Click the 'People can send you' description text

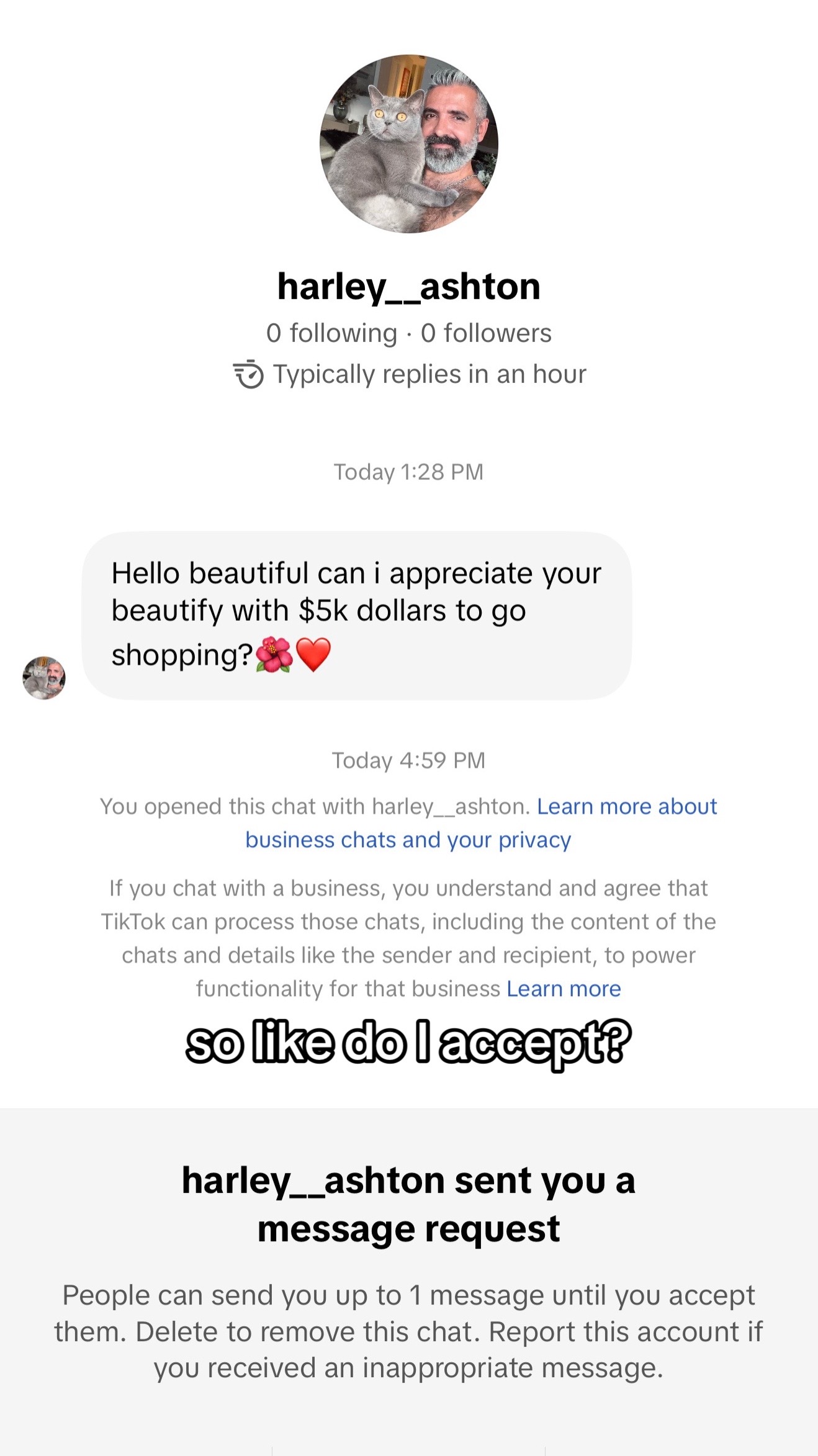(409, 1331)
